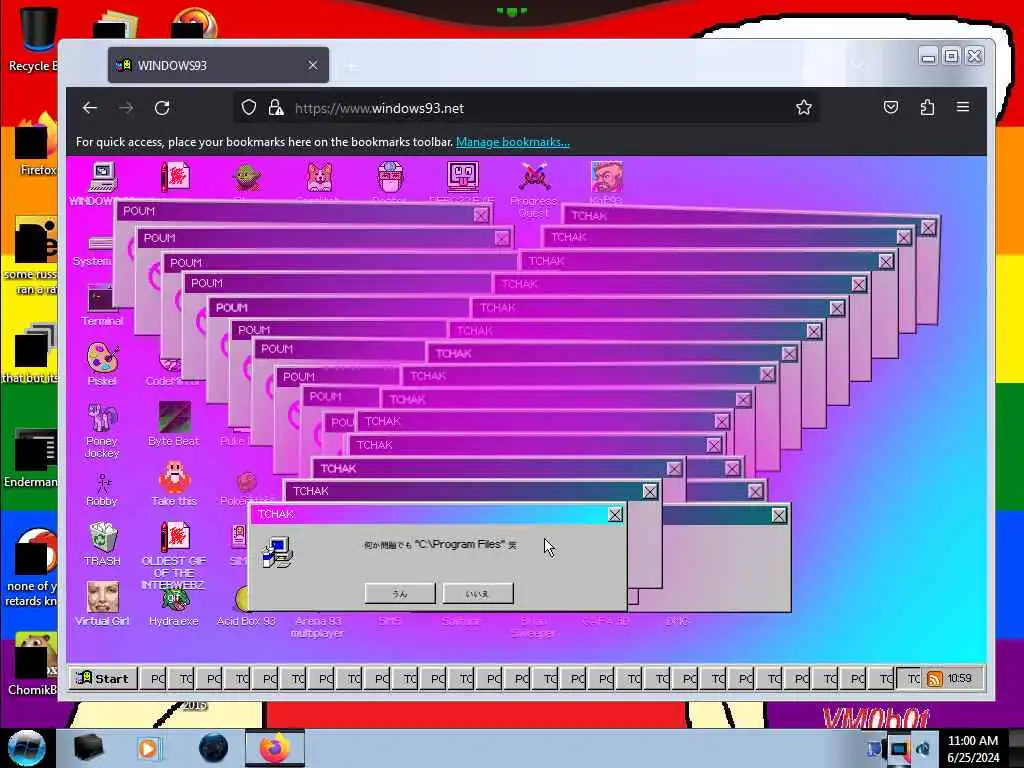
Task: Click the Firefox forward arrow
Action: click(x=126, y=108)
